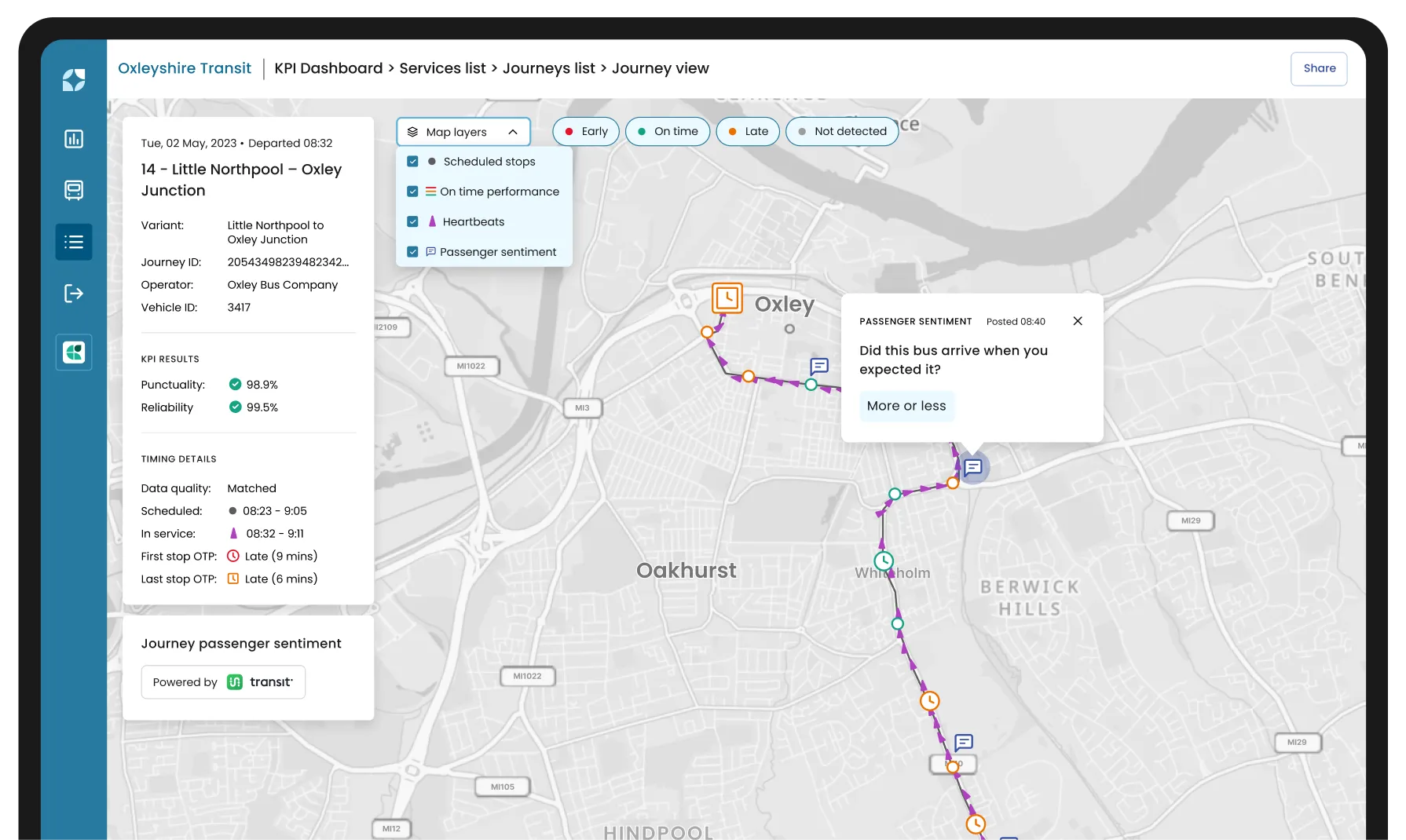Click the logout arrow sidebar icon

[74, 294]
